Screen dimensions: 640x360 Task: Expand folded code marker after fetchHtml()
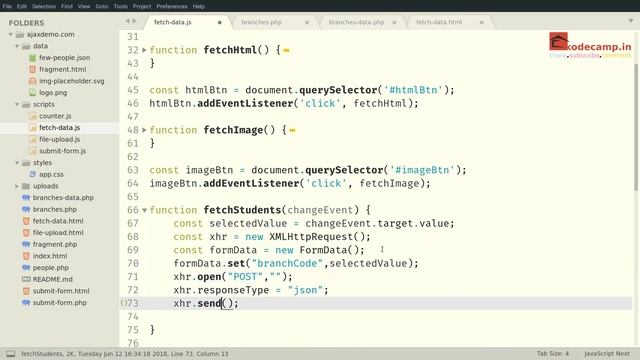[286, 51]
